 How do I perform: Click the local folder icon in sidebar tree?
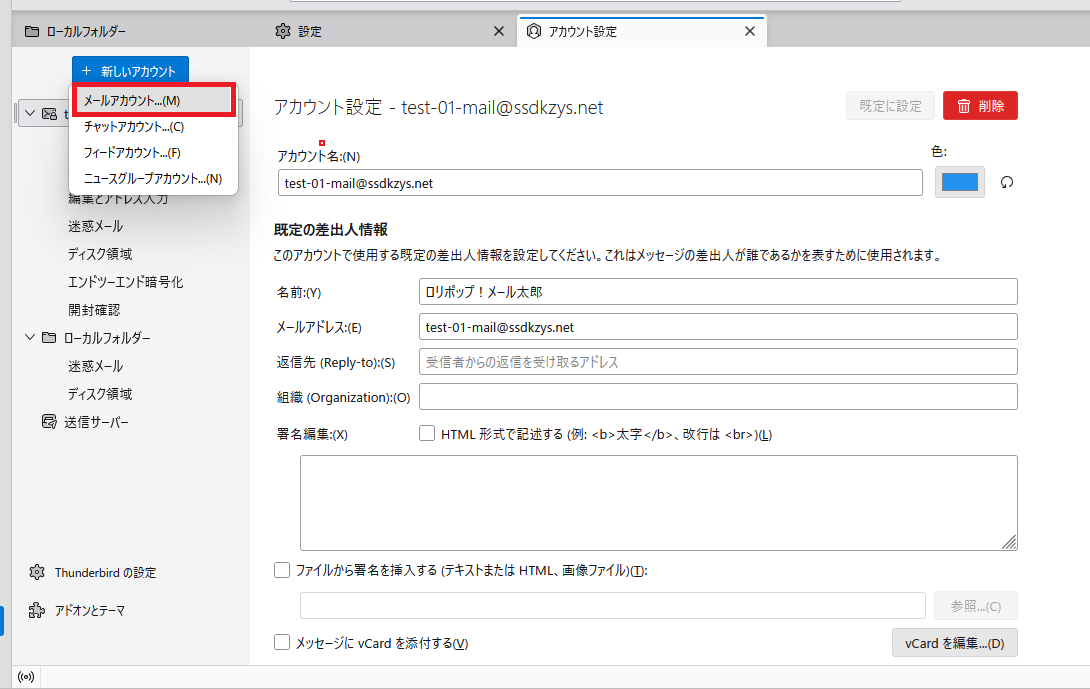click(x=48, y=338)
